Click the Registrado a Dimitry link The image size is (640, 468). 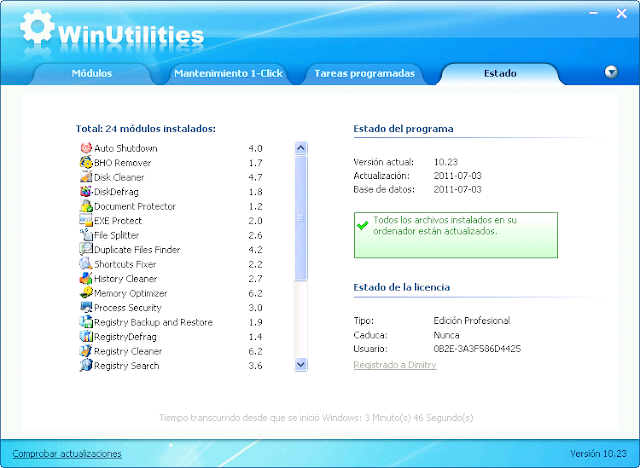395,365
